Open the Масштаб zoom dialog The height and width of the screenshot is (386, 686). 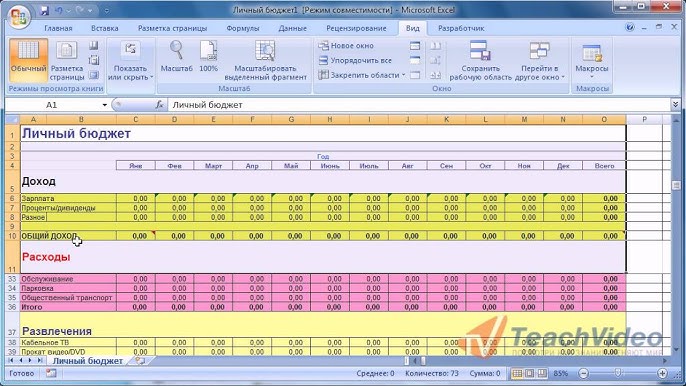[x=176, y=57]
